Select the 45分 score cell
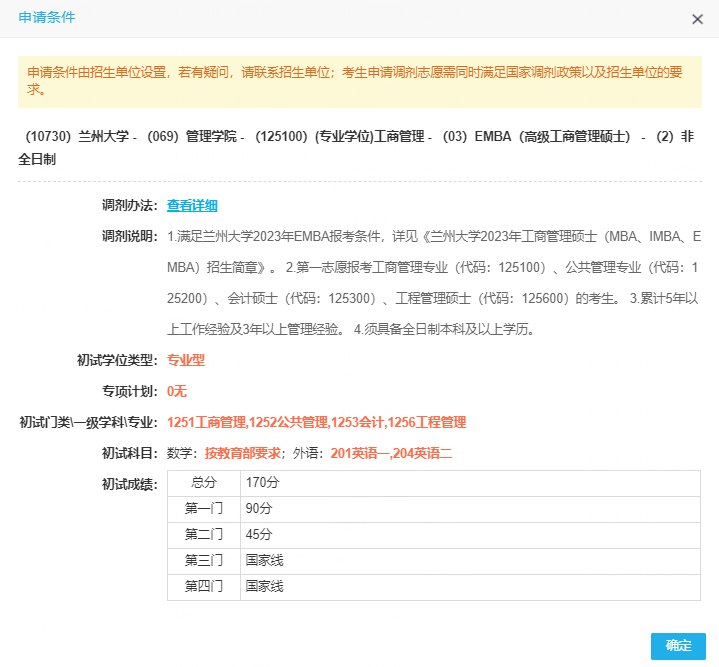 coord(258,535)
